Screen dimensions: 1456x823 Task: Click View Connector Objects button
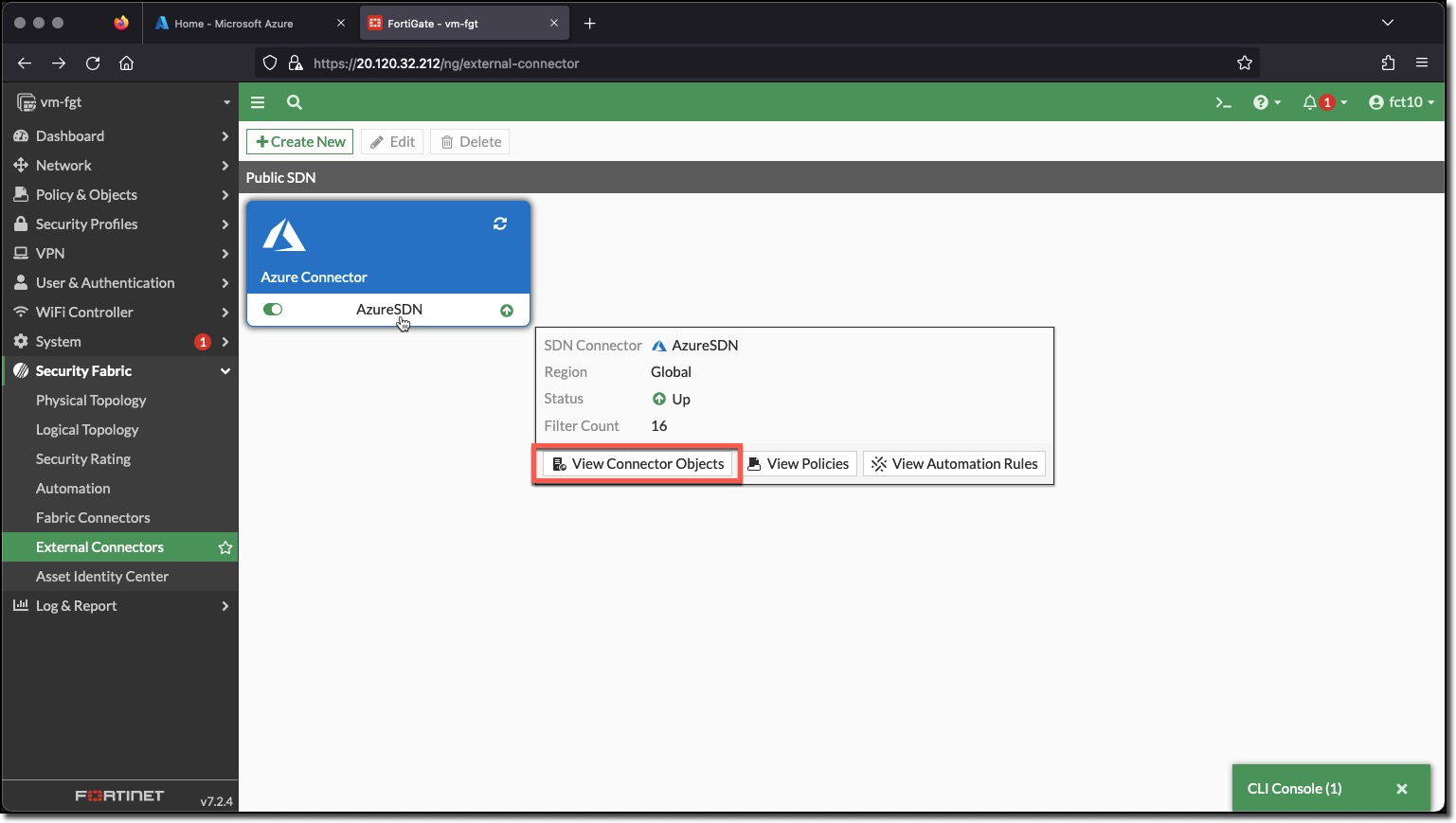click(x=638, y=464)
